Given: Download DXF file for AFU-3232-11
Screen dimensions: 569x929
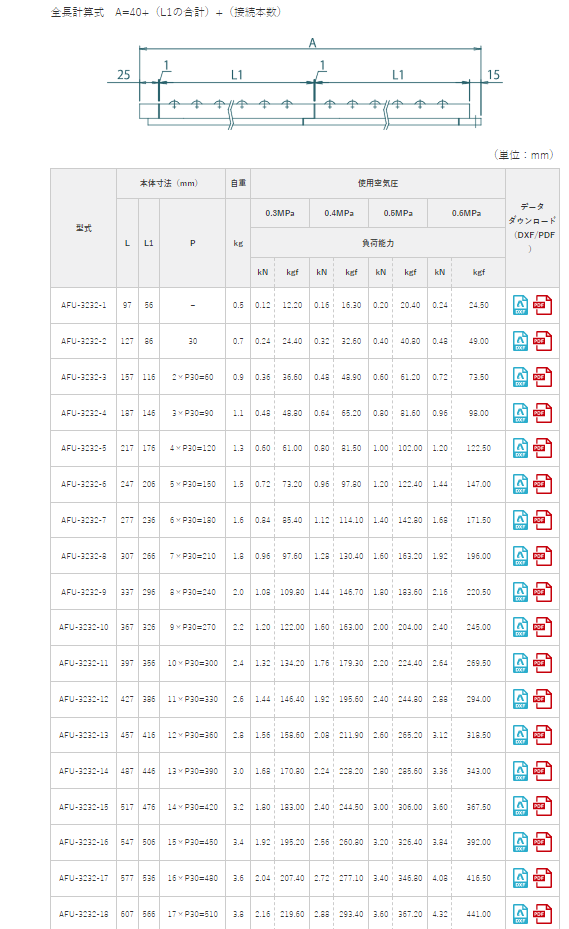Looking at the screenshot, I should (x=520, y=663).
